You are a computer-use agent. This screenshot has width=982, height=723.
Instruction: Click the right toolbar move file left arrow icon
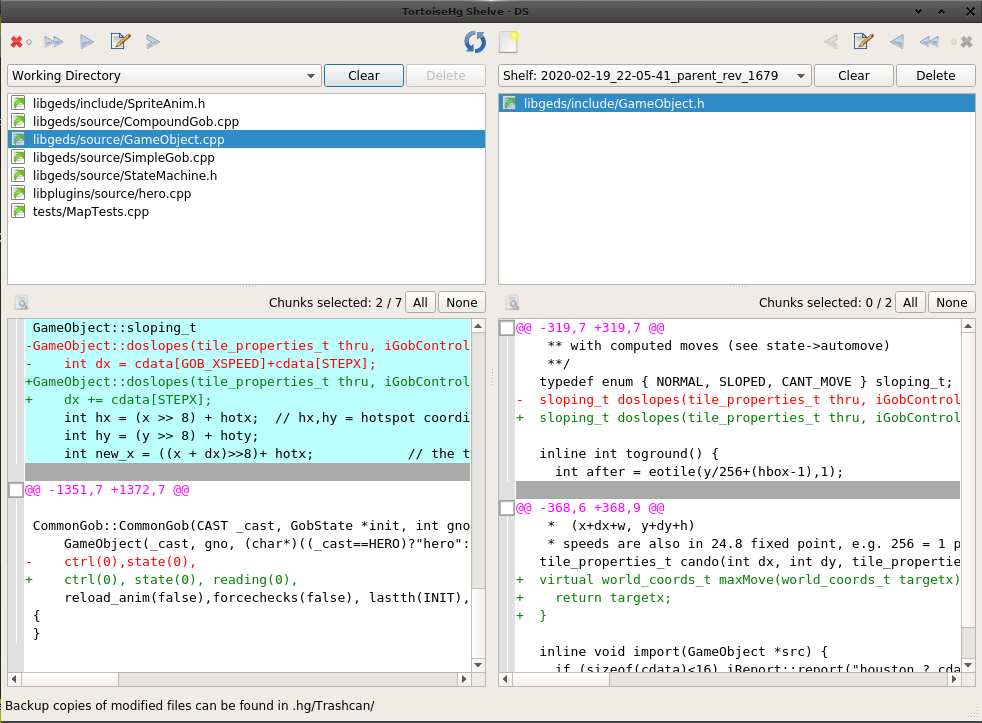coord(897,42)
